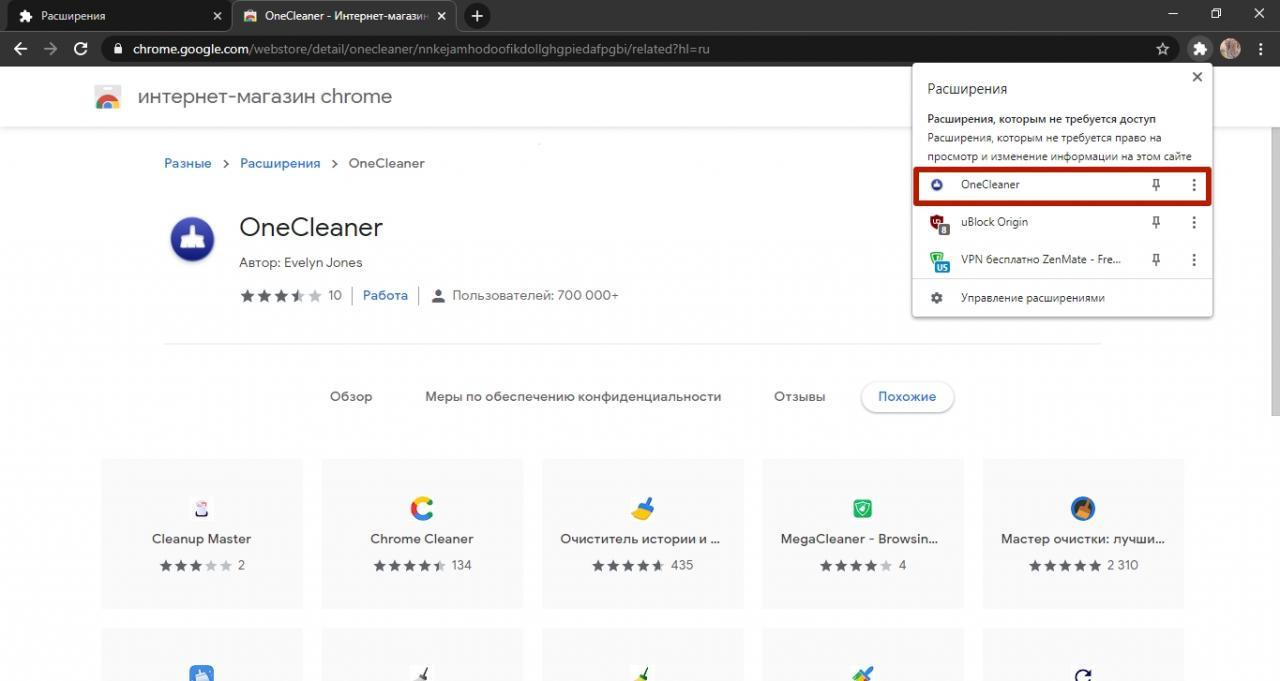Close the OneCleaner store tab
The image size is (1280, 681).
(442, 16)
